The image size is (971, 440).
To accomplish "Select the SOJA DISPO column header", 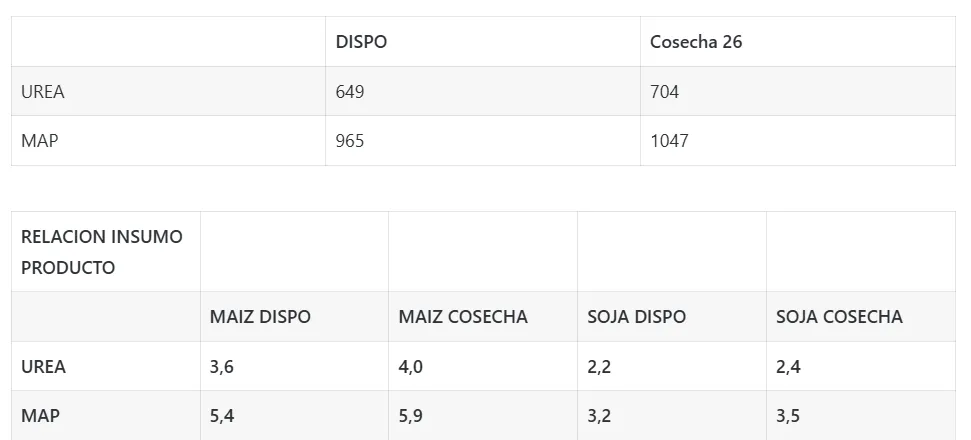I will coord(637,317).
